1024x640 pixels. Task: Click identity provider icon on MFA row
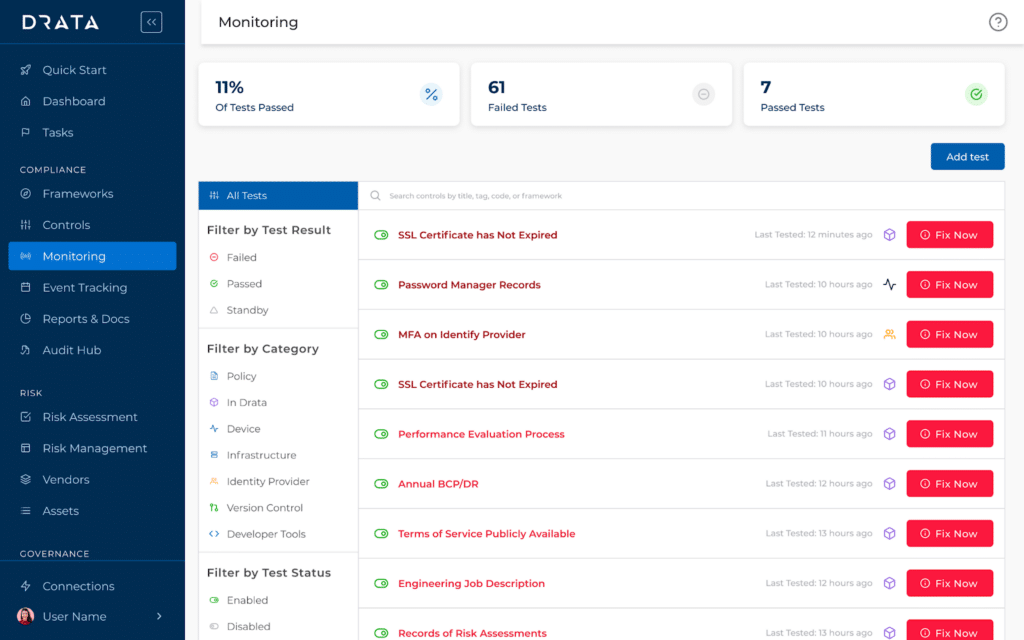(889, 335)
